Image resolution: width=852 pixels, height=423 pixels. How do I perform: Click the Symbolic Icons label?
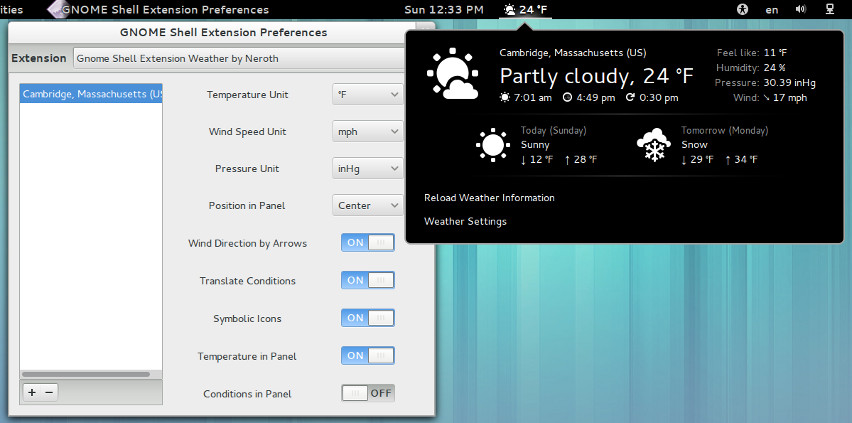247,319
